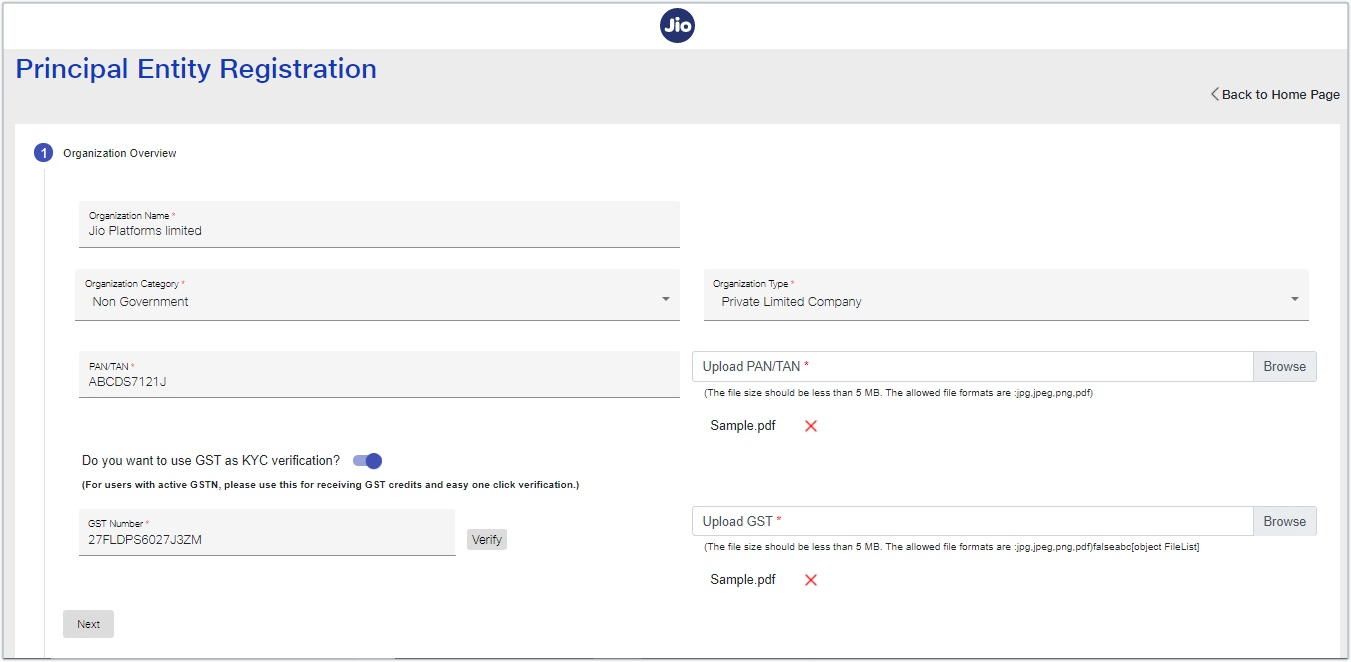1351x662 pixels.
Task: Click the PAN/TAN file size note
Action: 898,393
